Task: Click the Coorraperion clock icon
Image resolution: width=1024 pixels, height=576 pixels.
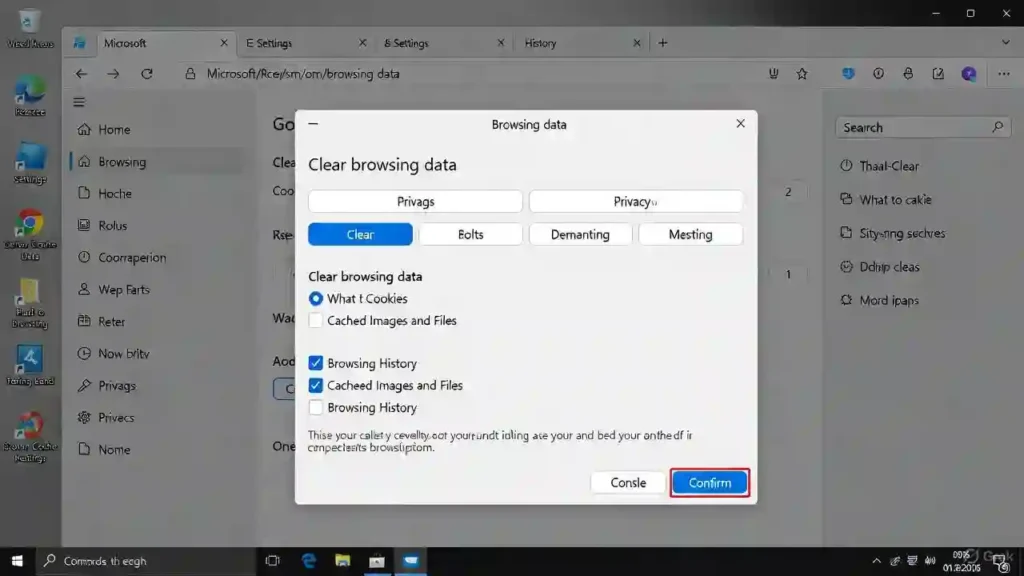Action: (x=85, y=257)
